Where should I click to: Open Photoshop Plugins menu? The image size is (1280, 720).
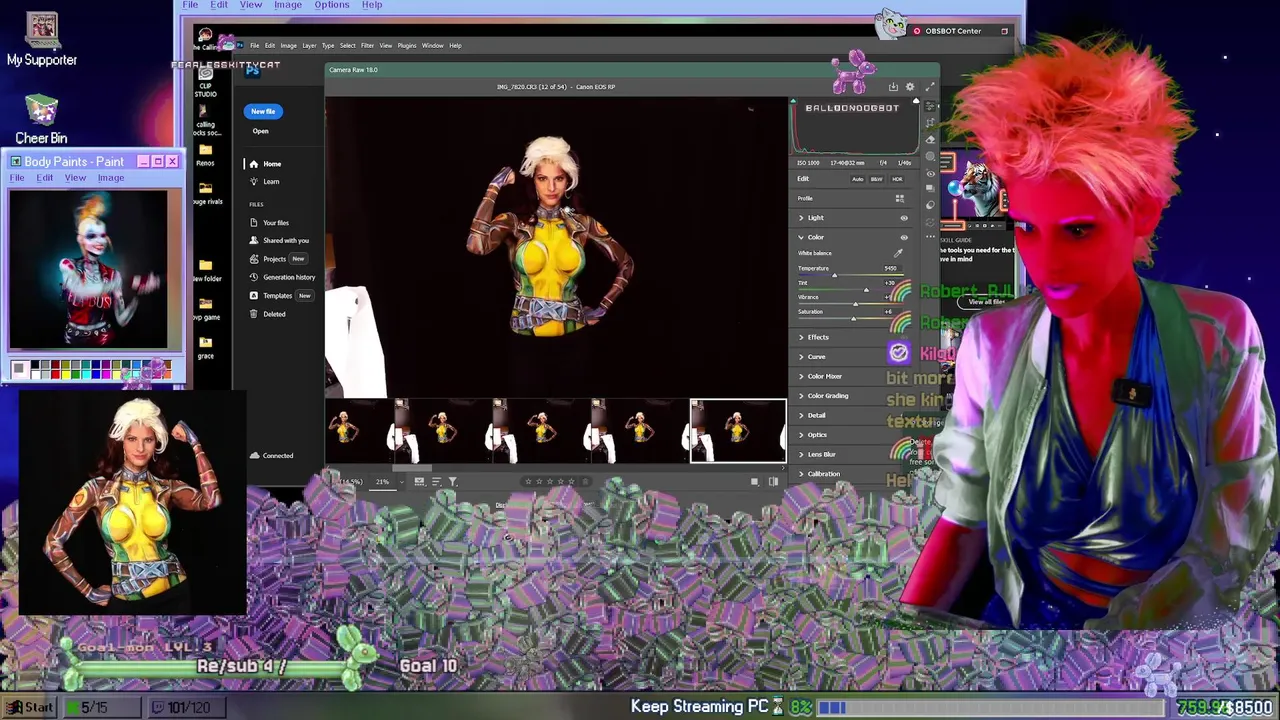(x=407, y=45)
